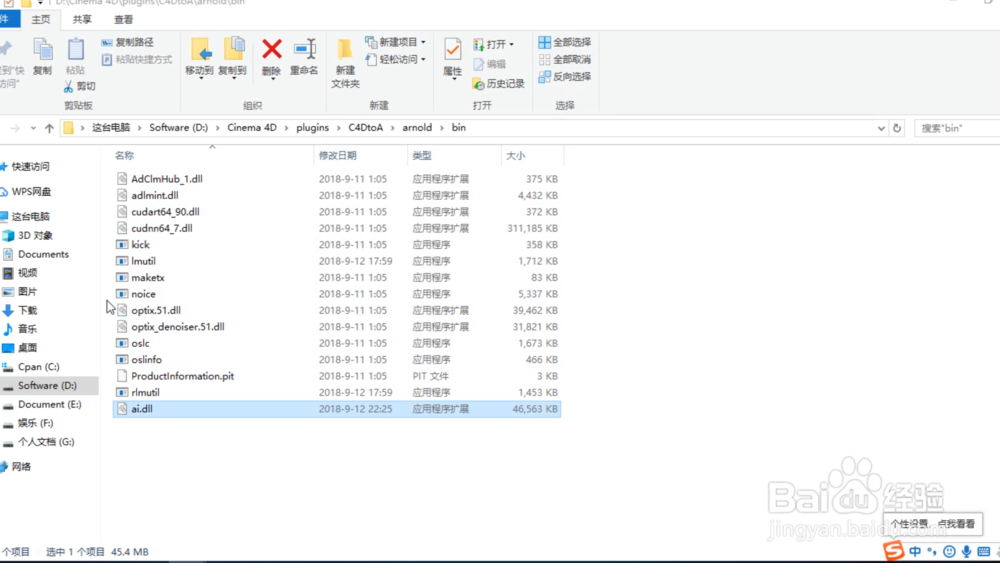Switch to the Share ribbon tab
The width and height of the screenshot is (1000, 563).
pyautogui.click(x=82, y=20)
